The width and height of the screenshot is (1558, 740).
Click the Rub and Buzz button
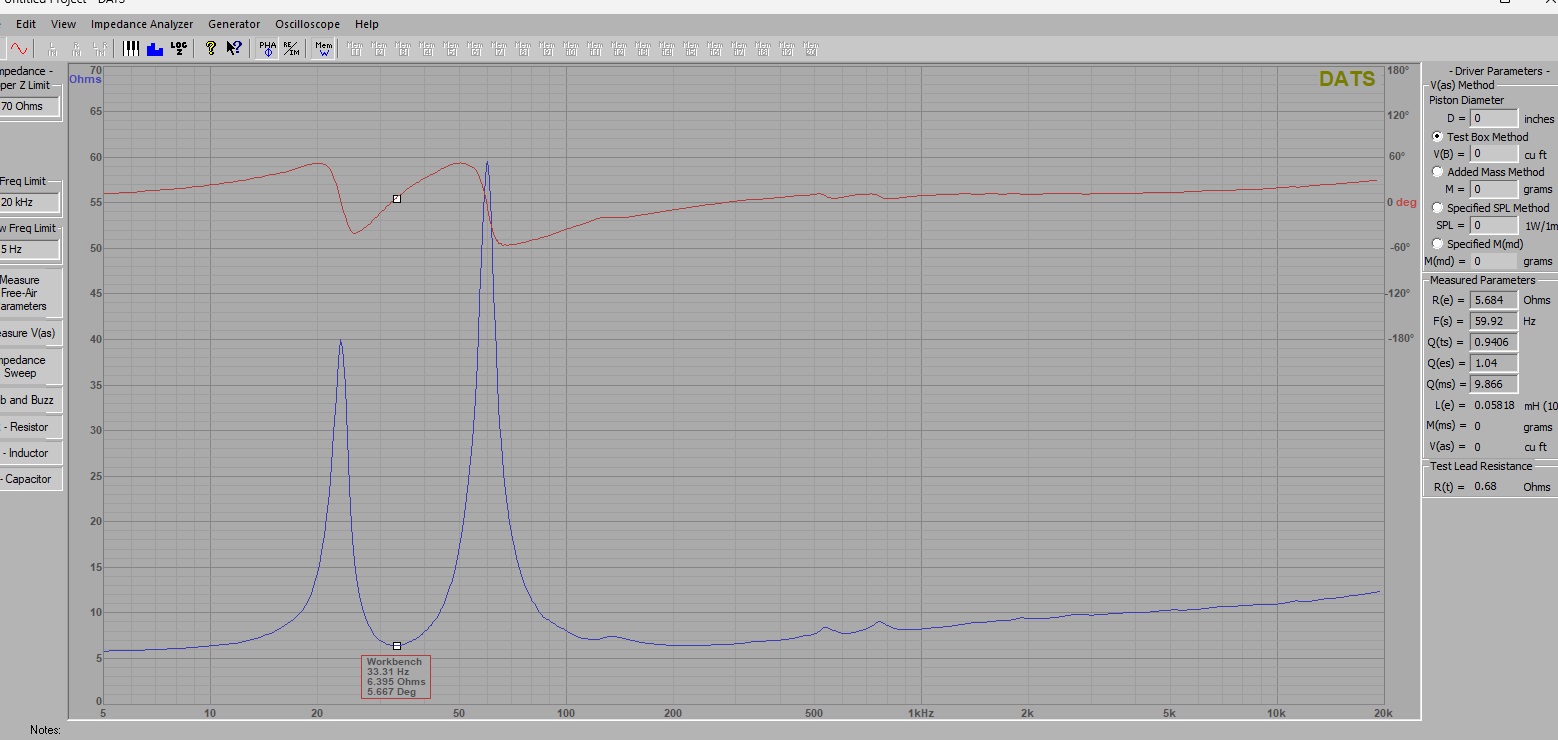point(29,400)
